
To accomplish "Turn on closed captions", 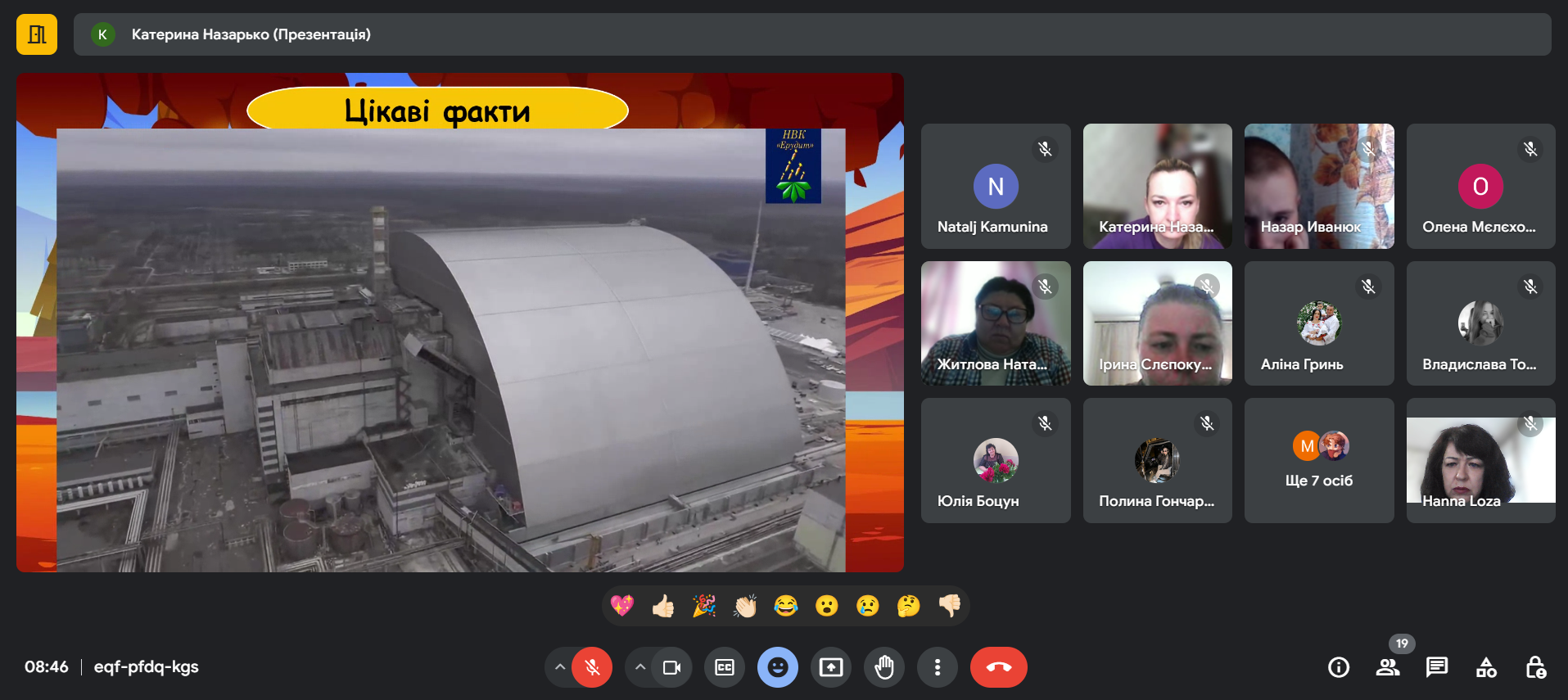I will (x=725, y=667).
